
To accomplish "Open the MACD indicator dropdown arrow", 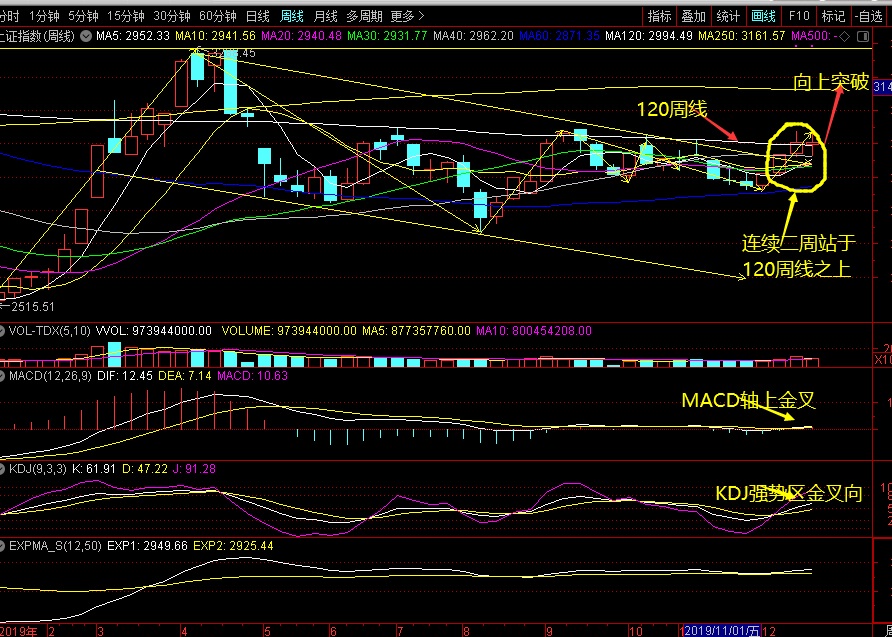I will (x=3, y=375).
